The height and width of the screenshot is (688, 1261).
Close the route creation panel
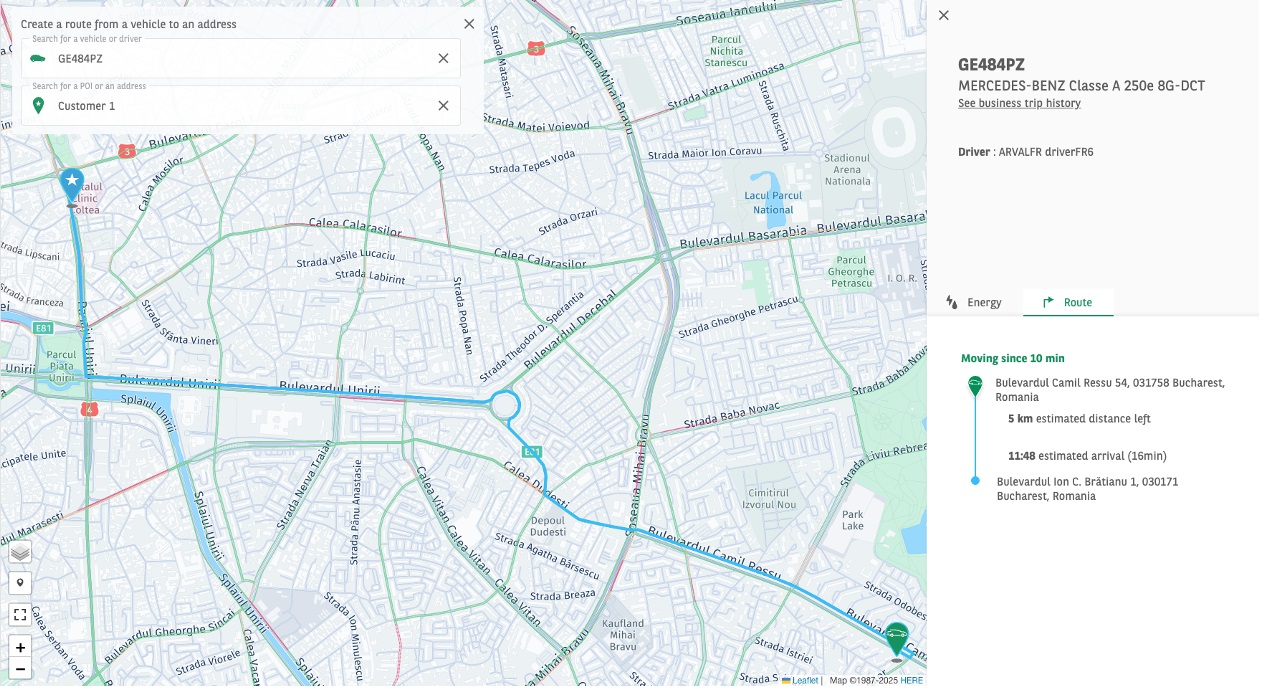pos(468,23)
